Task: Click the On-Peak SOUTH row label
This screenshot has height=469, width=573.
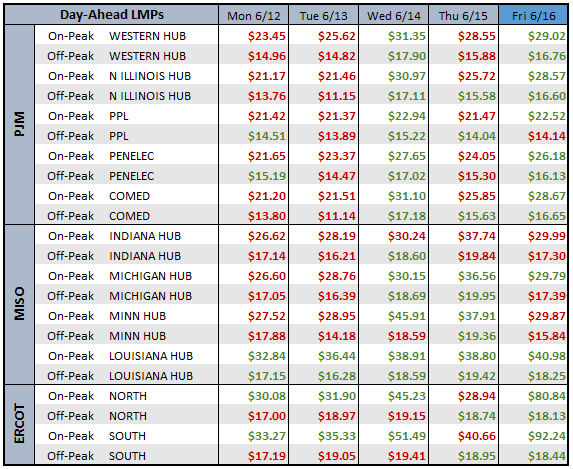Action: pos(97,436)
